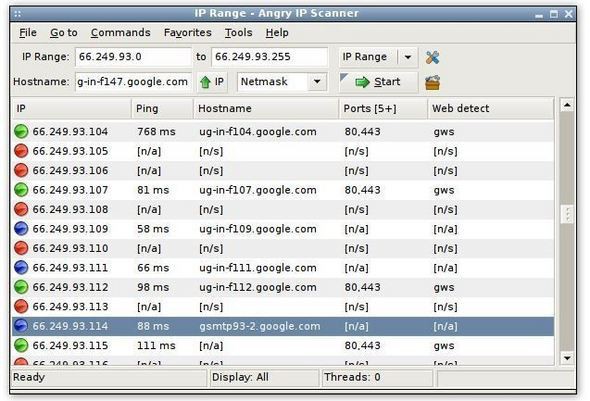This screenshot has height=401, width=590.
Task: Click the blue status icon for 66.249.93.109
Action: click(x=21, y=229)
